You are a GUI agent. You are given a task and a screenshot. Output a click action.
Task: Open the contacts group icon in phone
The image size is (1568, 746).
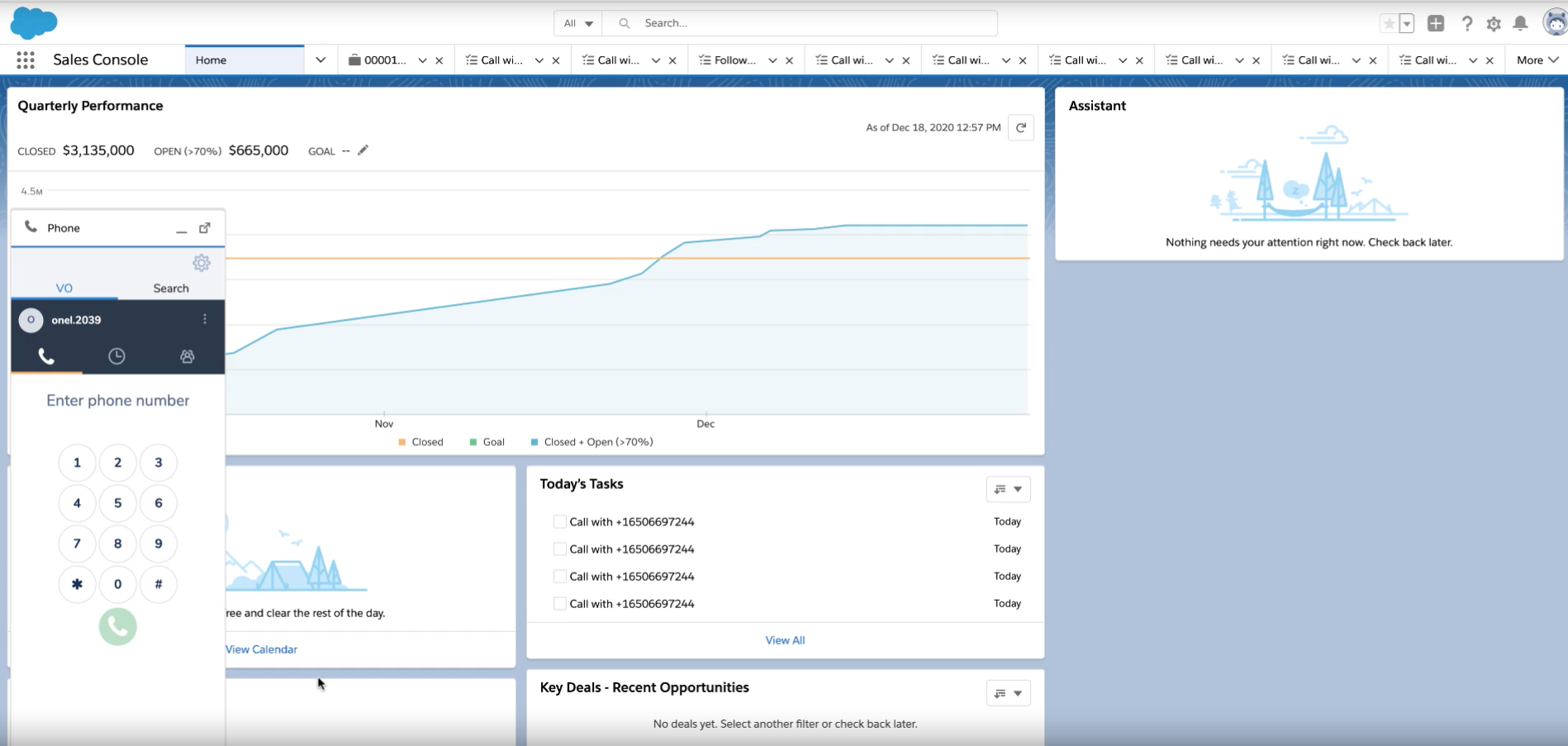(188, 356)
